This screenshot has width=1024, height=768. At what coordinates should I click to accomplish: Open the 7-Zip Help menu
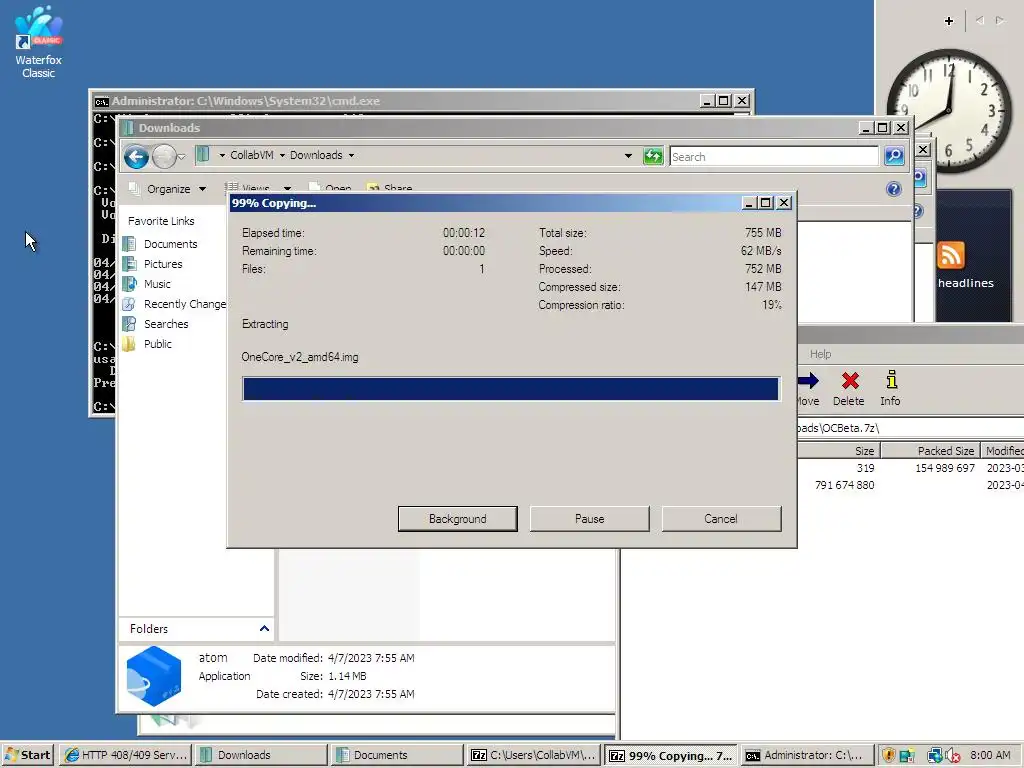[x=820, y=354]
